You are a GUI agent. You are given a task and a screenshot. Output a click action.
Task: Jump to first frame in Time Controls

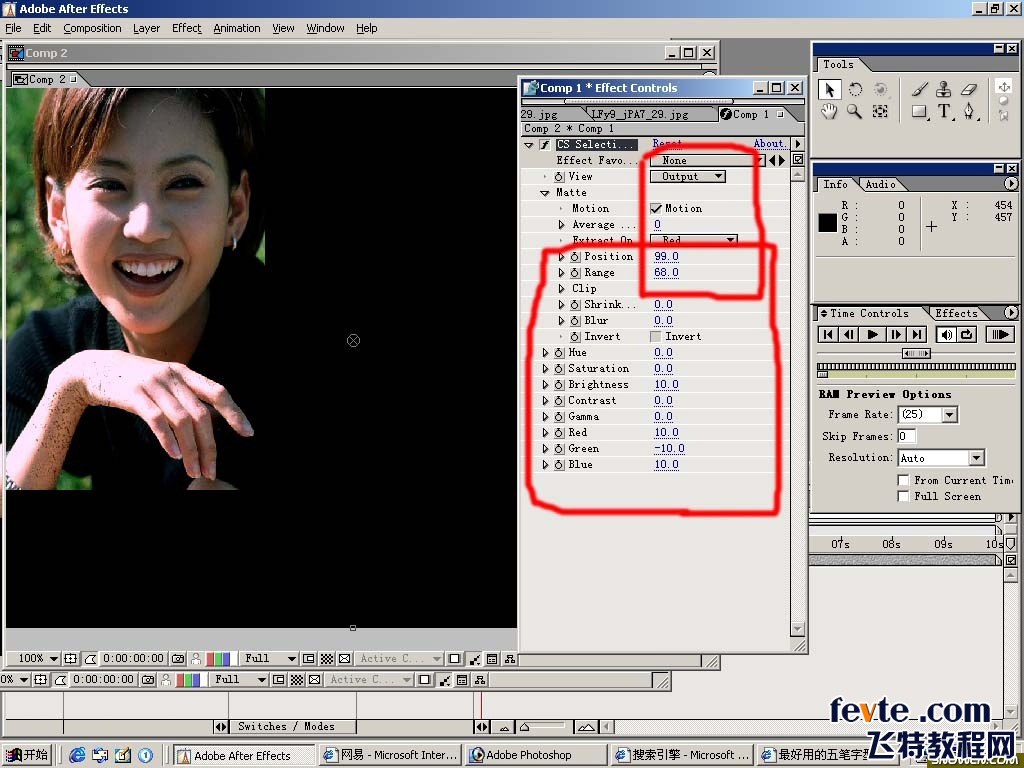coord(828,335)
